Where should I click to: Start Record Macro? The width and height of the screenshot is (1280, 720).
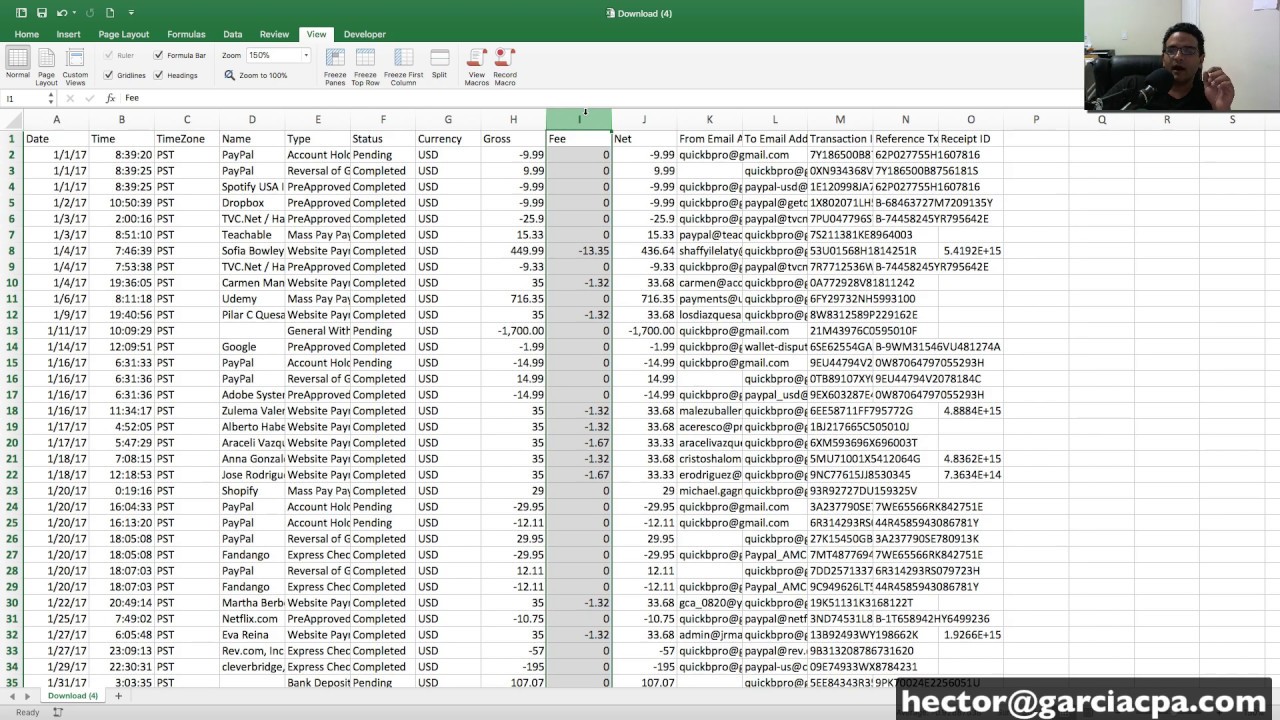pos(505,67)
